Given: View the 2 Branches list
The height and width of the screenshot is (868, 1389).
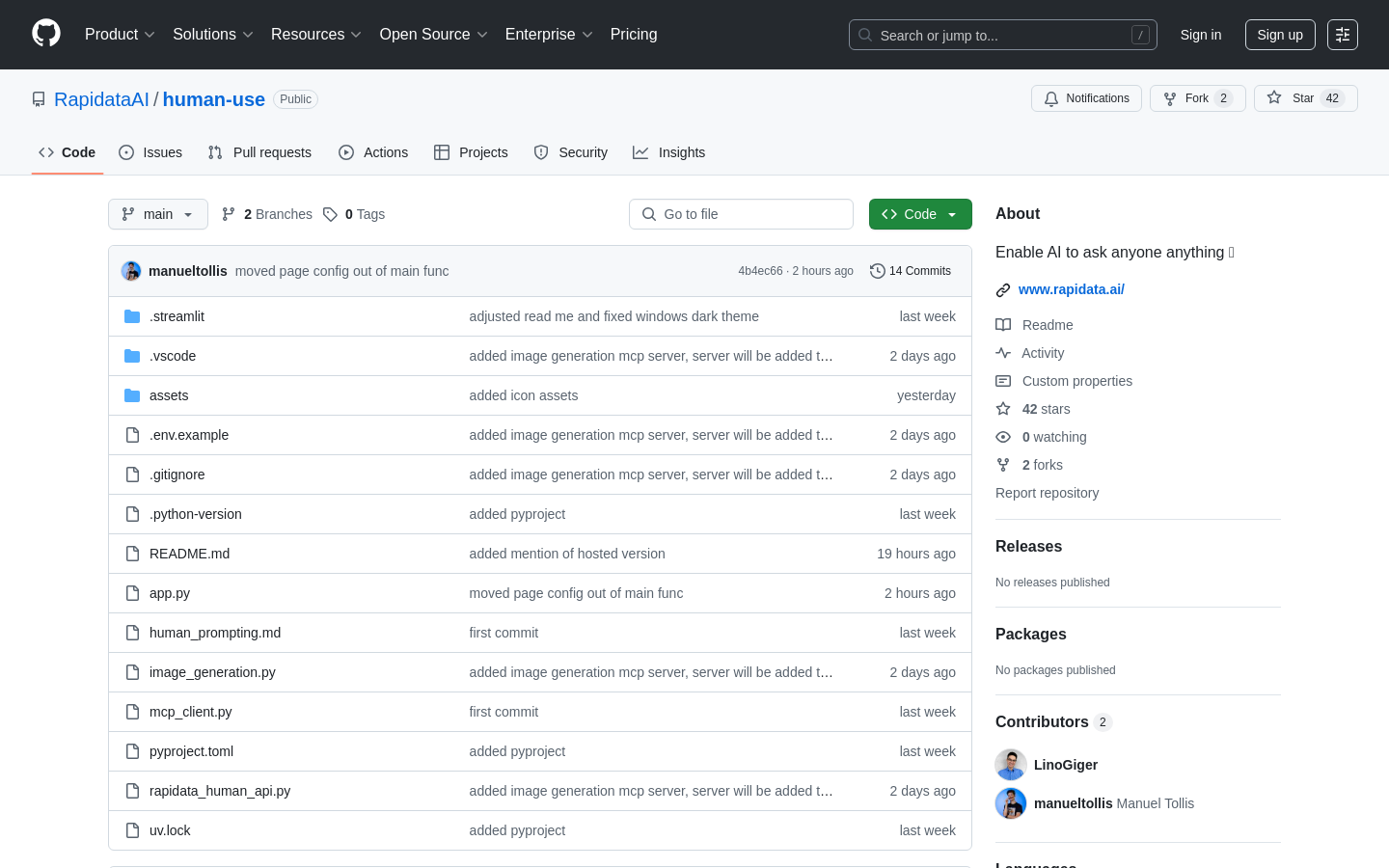Looking at the screenshot, I should (267, 214).
